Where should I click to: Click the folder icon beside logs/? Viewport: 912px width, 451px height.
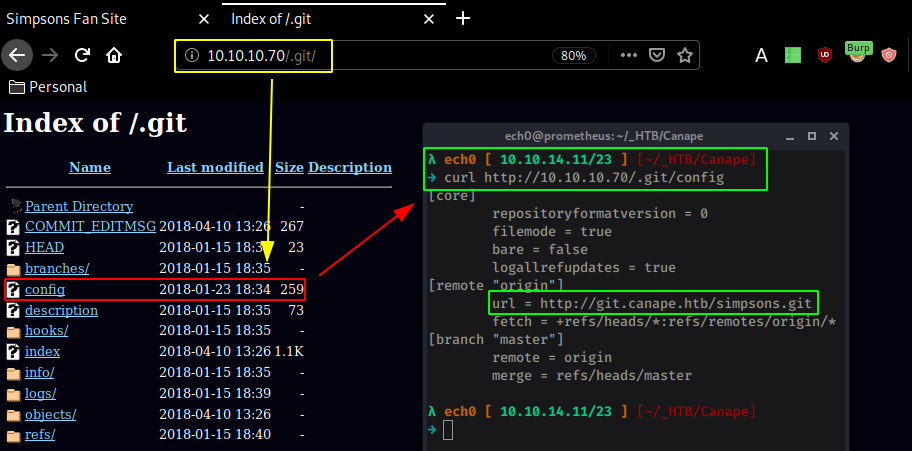point(13,394)
